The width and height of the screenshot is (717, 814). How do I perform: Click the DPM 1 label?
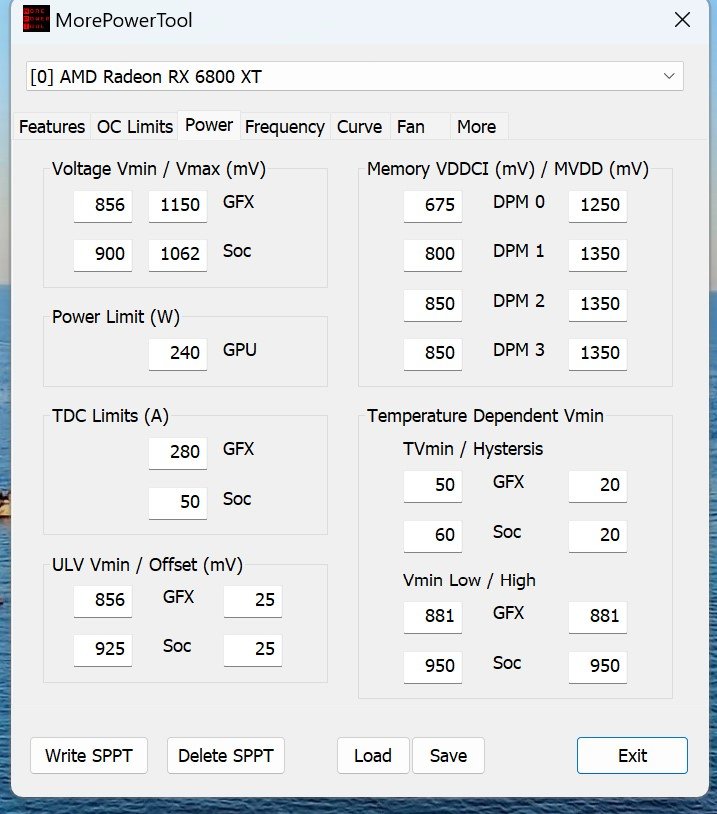518,251
